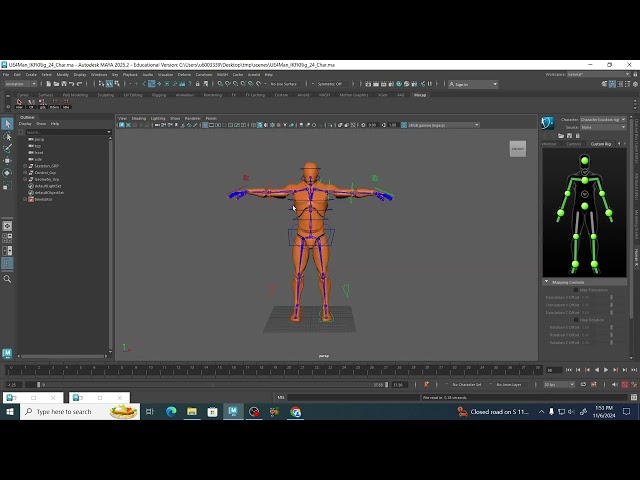Viewport: 640px width, 480px height.
Task: Select the Paint Selection tool
Action: pyautogui.click(x=7, y=148)
